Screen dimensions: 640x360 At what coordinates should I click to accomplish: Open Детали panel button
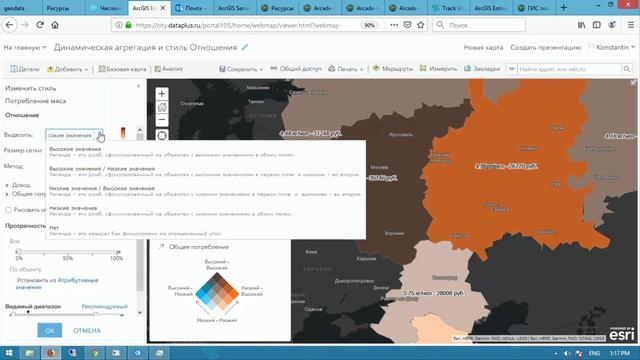click(25, 69)
